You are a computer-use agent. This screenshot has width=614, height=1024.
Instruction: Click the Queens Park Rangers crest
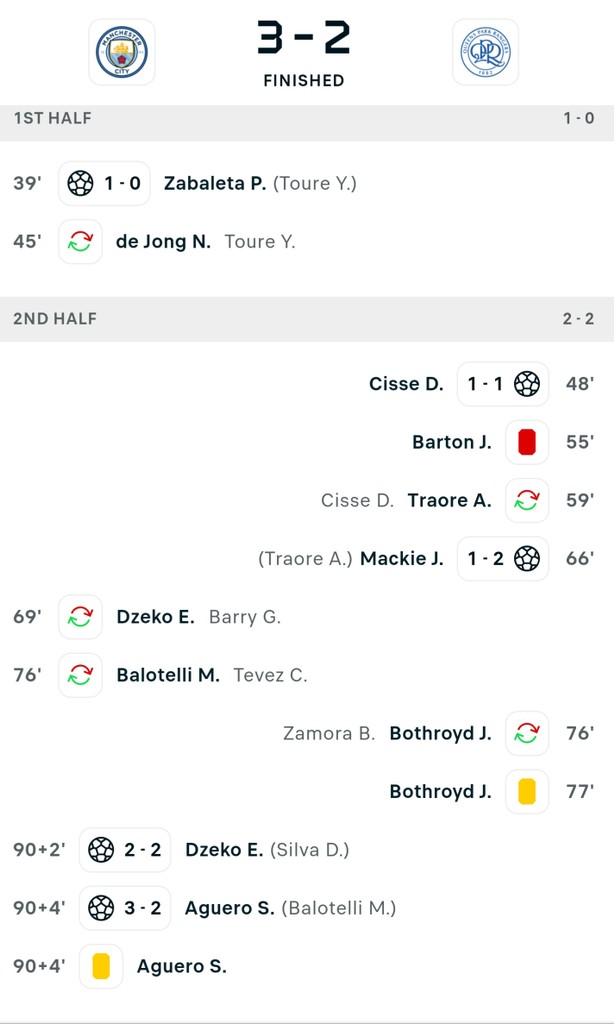coord(485,52)
